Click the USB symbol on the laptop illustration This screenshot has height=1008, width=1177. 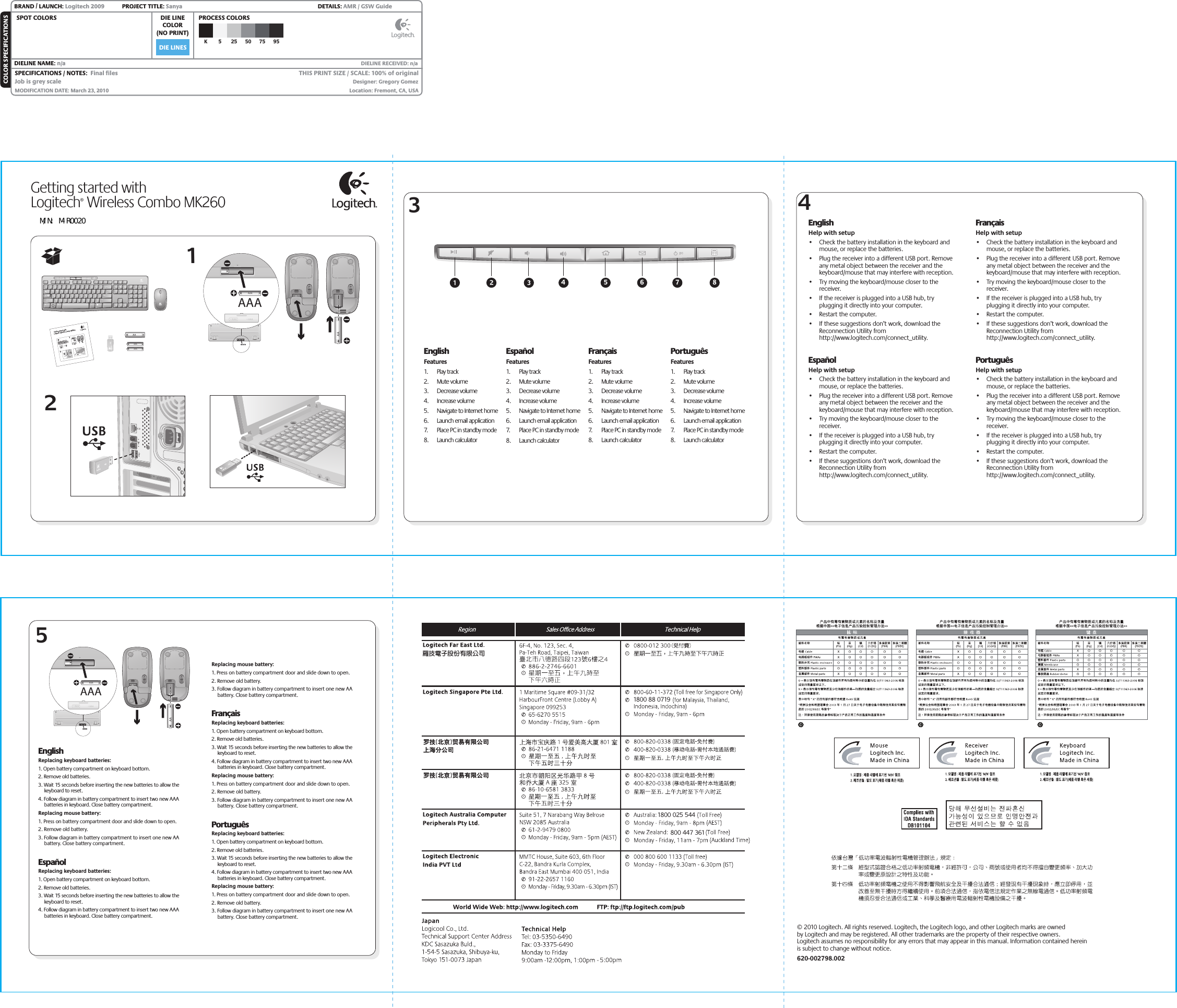pyautogui.click(x=255, y=477)
